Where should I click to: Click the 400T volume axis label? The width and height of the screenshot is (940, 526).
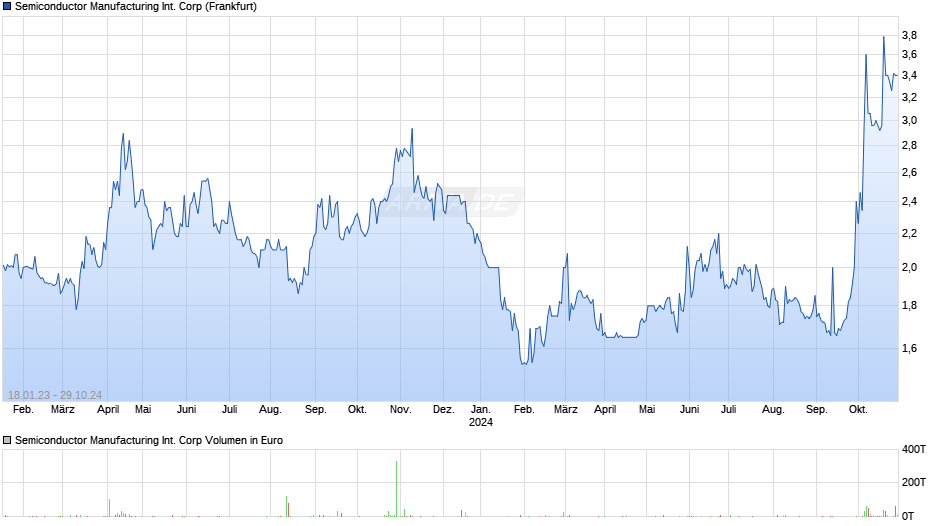click(x=914, y=449)
